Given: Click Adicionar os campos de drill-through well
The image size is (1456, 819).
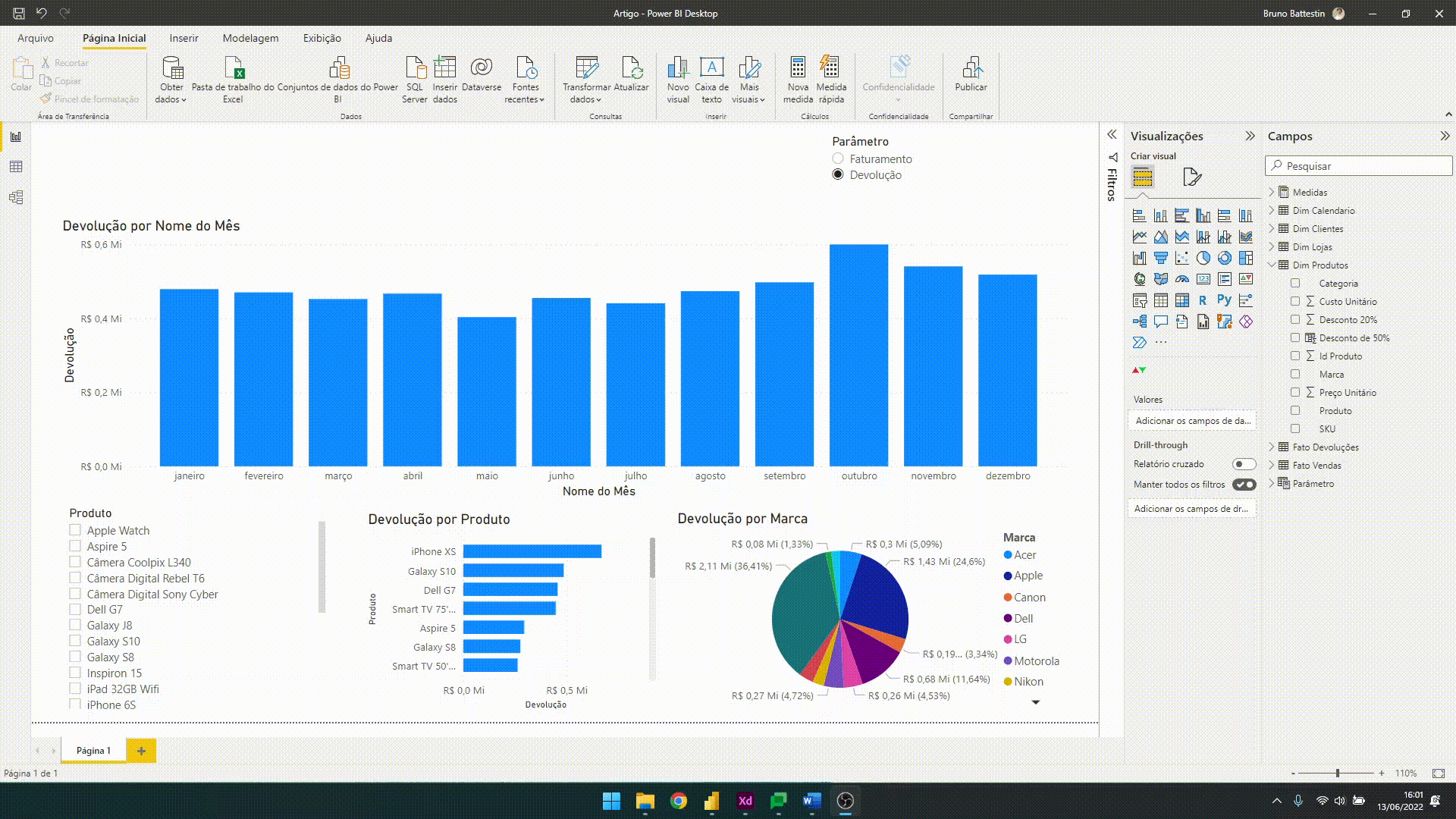Looking at the screenshot, I should coord(1191,508).
